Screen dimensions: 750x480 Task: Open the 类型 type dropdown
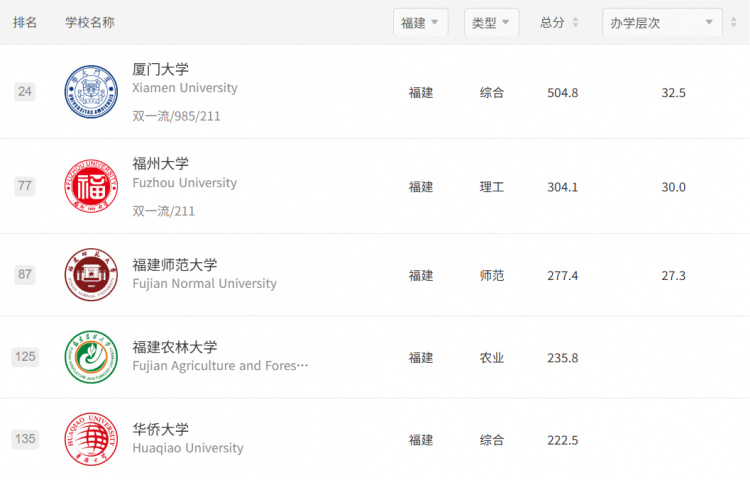click(491, 22)
